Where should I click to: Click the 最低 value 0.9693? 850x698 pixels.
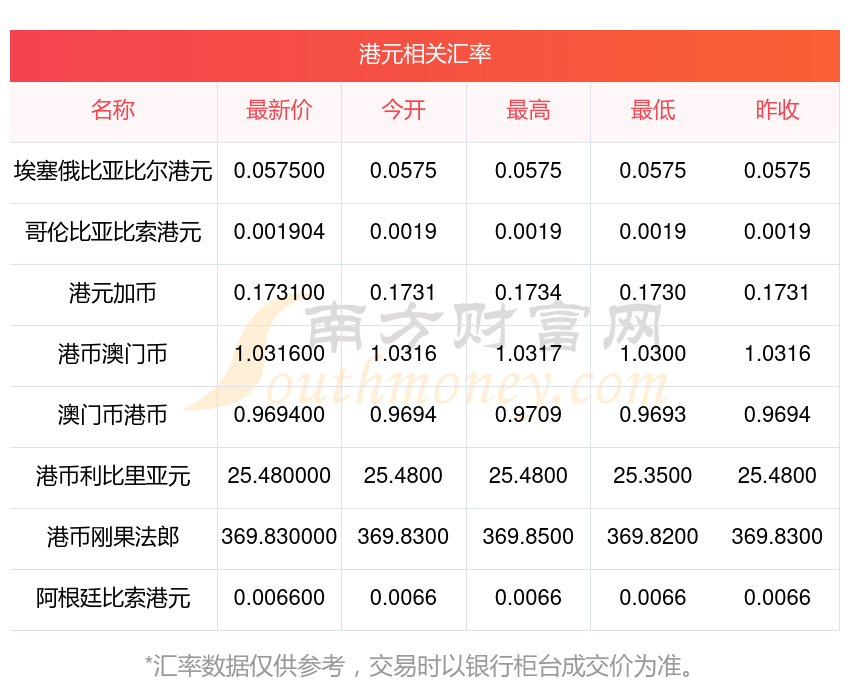click(653, 415)
